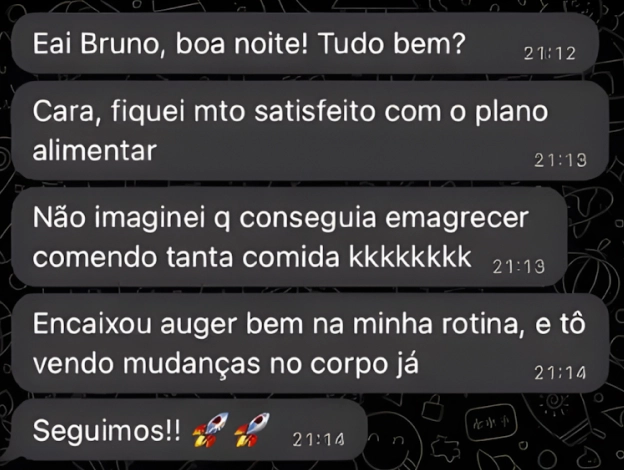Viewport: 624px width, 470px height.
Task: Click the 'plano alimentar' message bubble
Action: [x=310, y=131]
